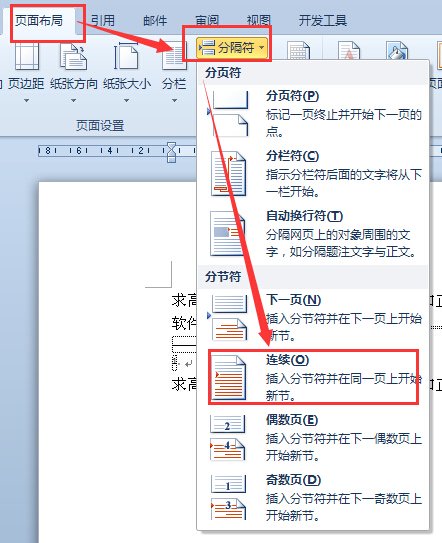Select 连续(O) continuous section break
The image size is (442, 543).
pos(313,377)
